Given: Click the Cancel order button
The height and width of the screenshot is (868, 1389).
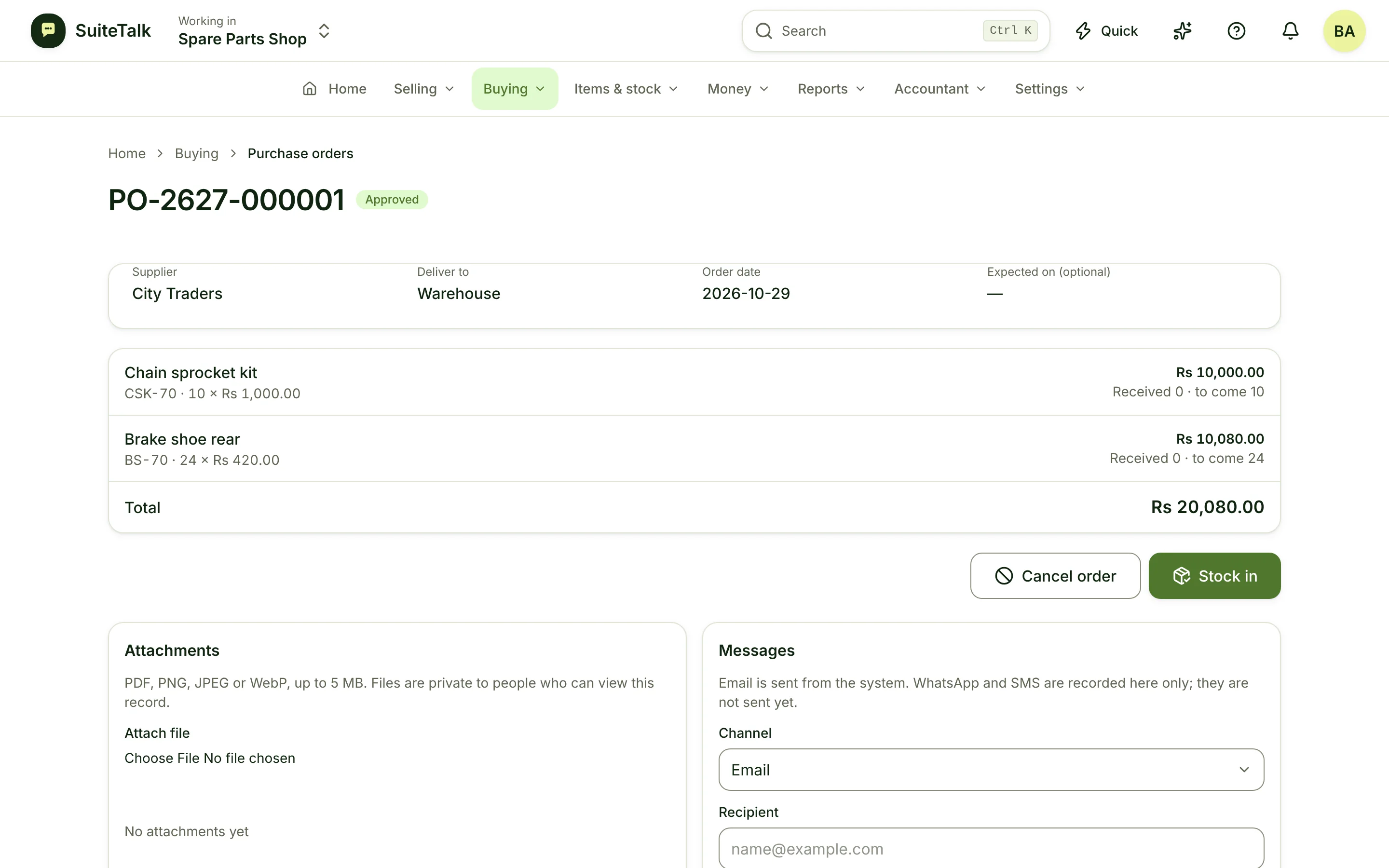Looking at the screenshot, I should [1055, 576].
